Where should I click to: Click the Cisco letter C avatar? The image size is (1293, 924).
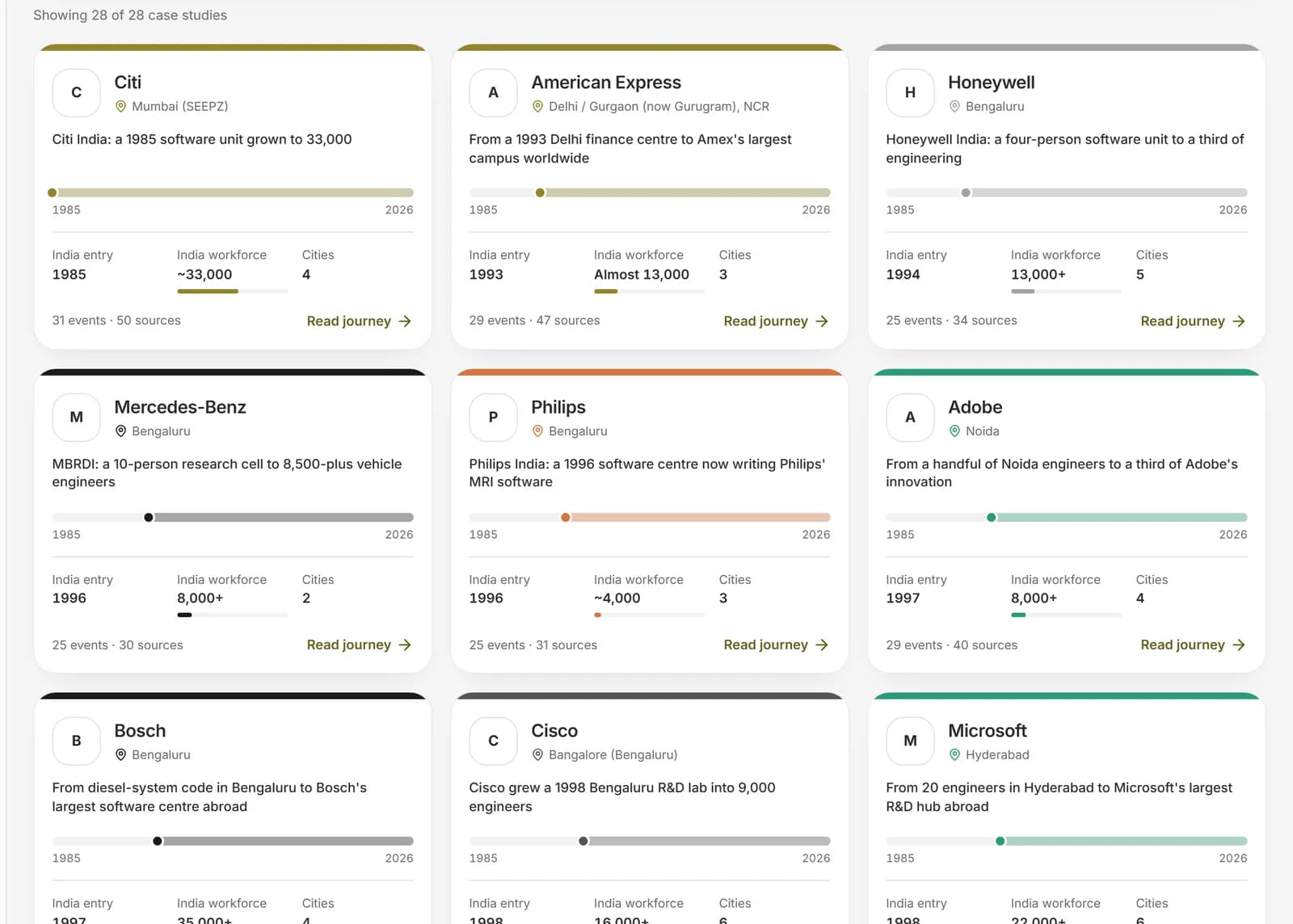coord(493,741)
